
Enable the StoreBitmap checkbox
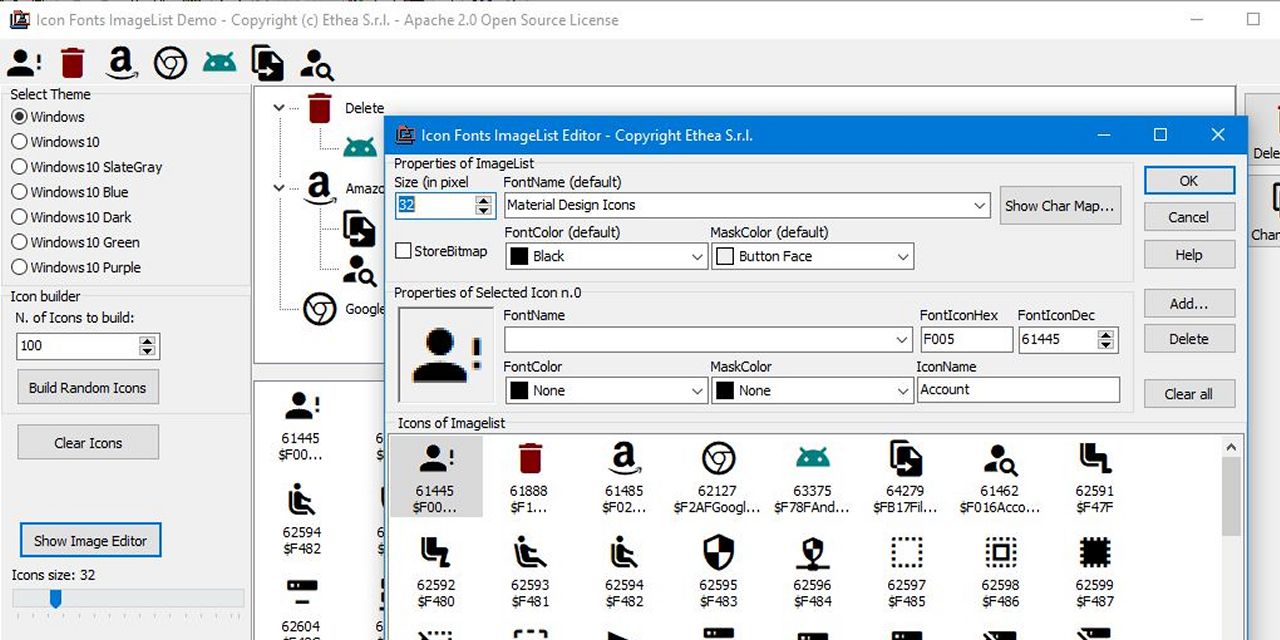pos(404,251)
